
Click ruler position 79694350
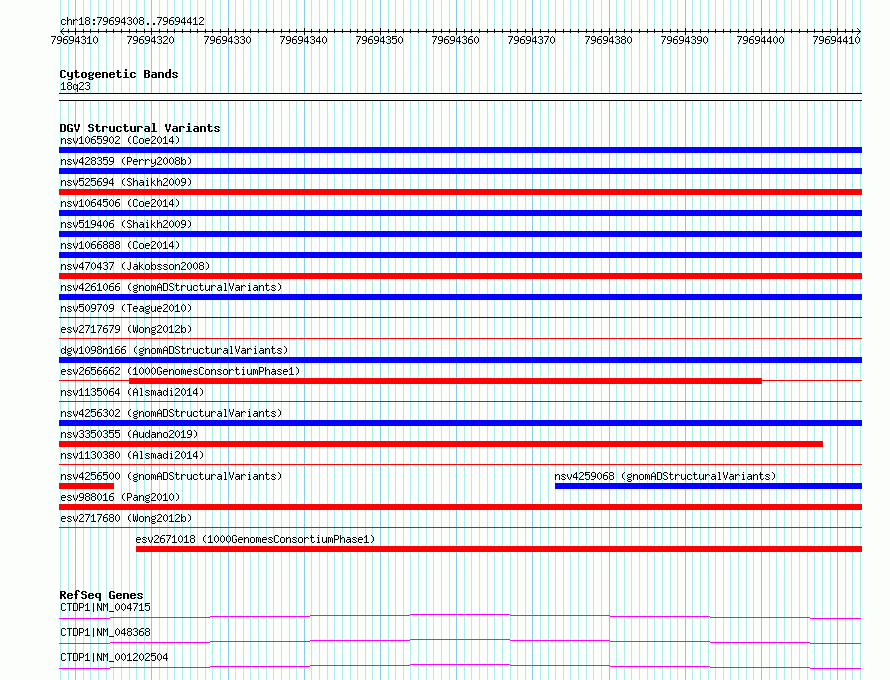(x=379, y=40)
